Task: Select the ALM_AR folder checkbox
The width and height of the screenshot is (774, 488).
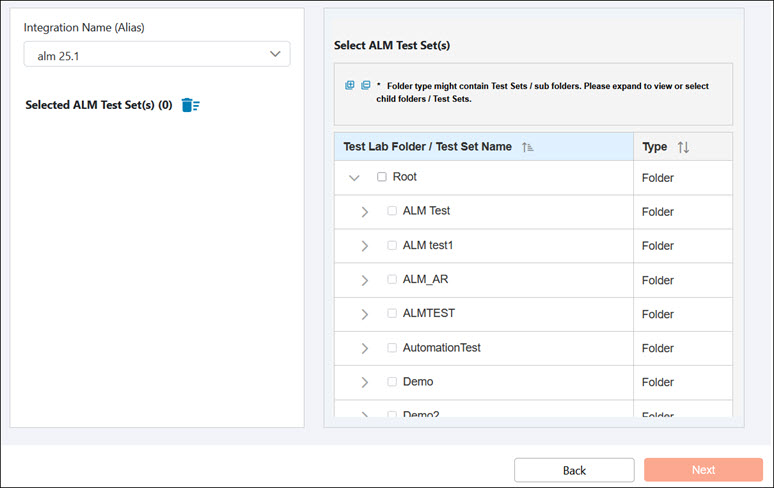Action: pos(392,279)
